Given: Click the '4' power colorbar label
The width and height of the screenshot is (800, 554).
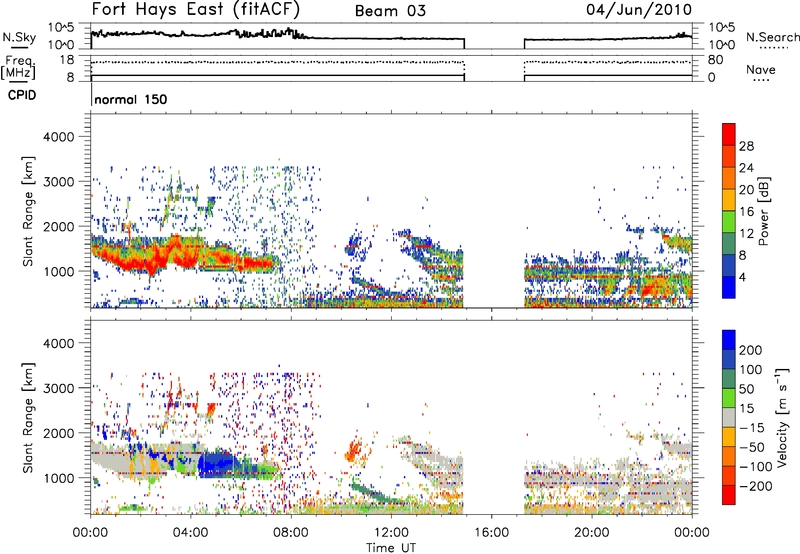Looking at the screenshot, I should pos(742,278).
